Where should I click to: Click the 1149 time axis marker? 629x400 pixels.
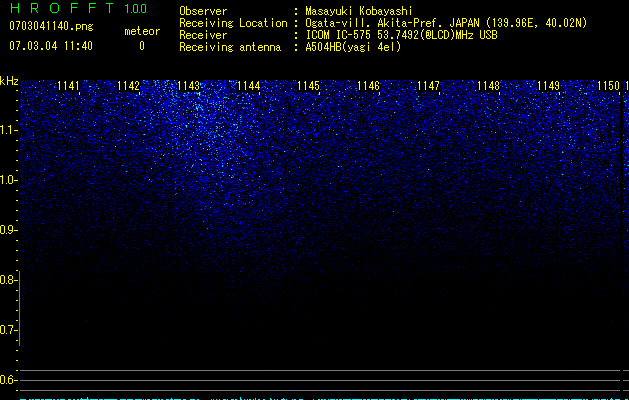click(x=548, y=86)
